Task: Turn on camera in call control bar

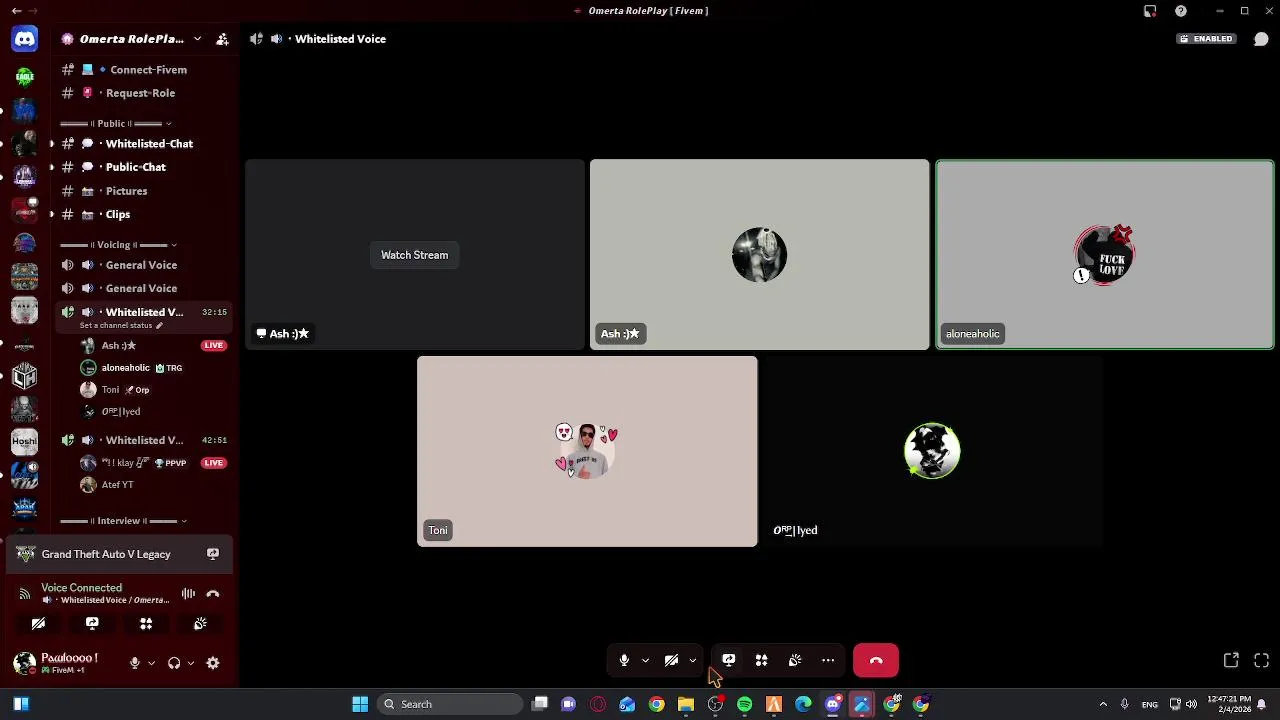Action: [x=672, y=660]
